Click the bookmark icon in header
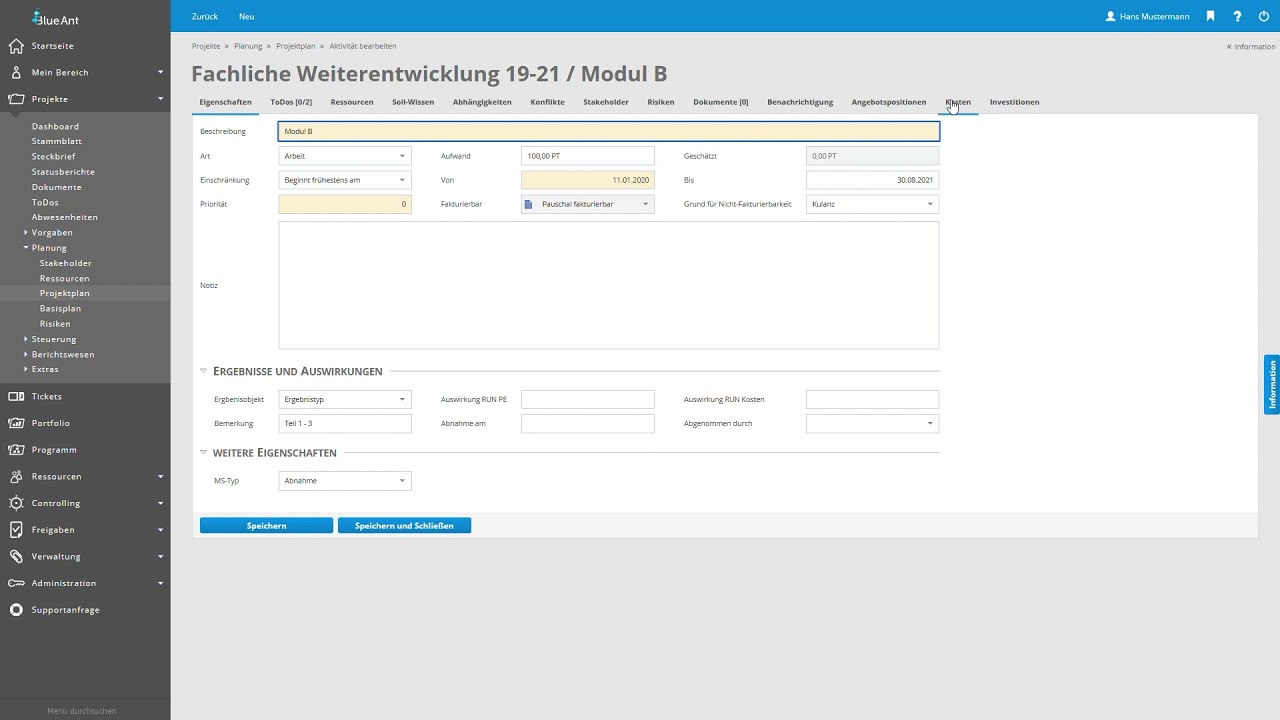The height and width of the screenshot is (720, 1280). [x=1210, y=17]
